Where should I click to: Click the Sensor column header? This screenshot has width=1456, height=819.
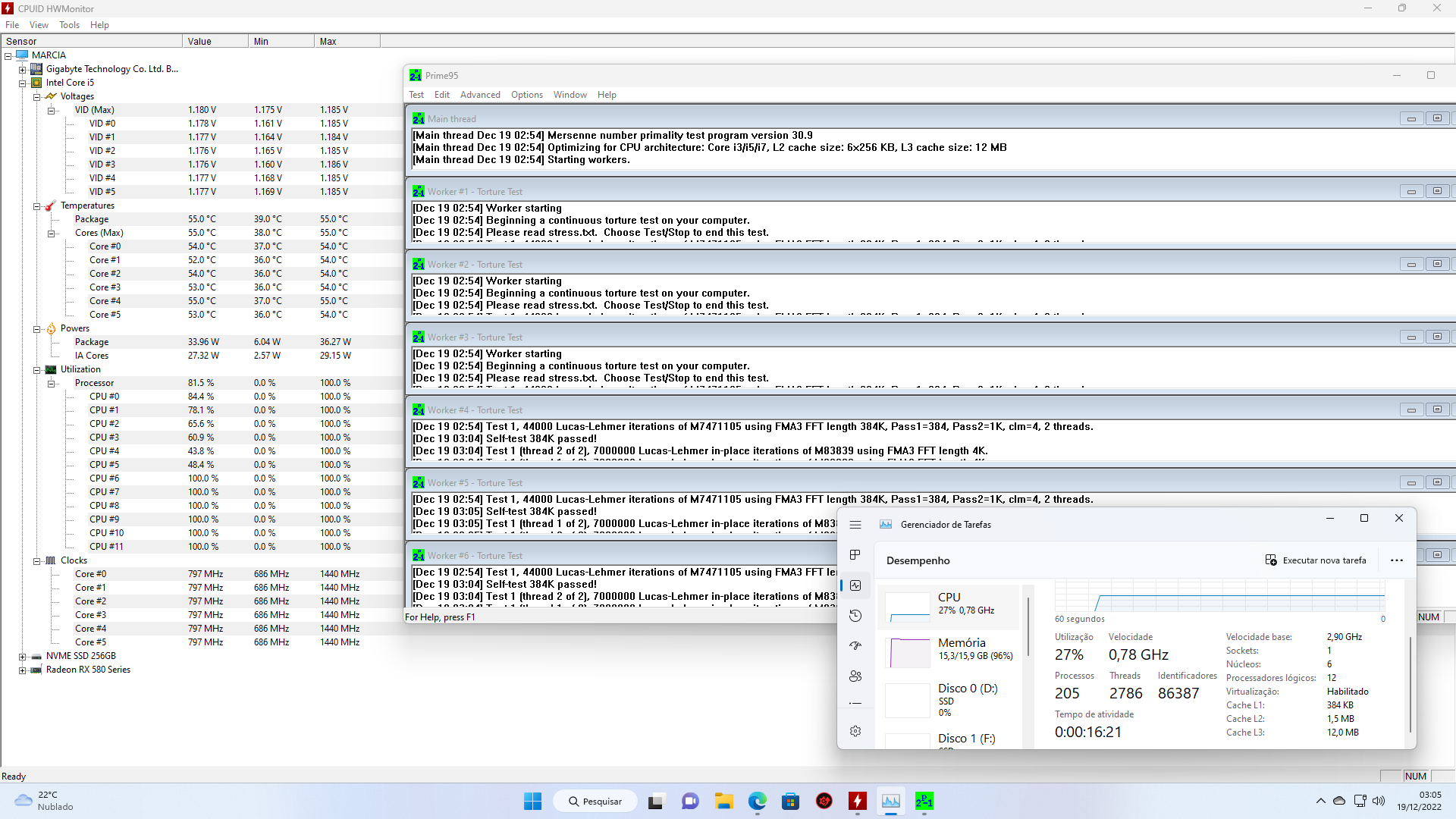tap(92, 41)
